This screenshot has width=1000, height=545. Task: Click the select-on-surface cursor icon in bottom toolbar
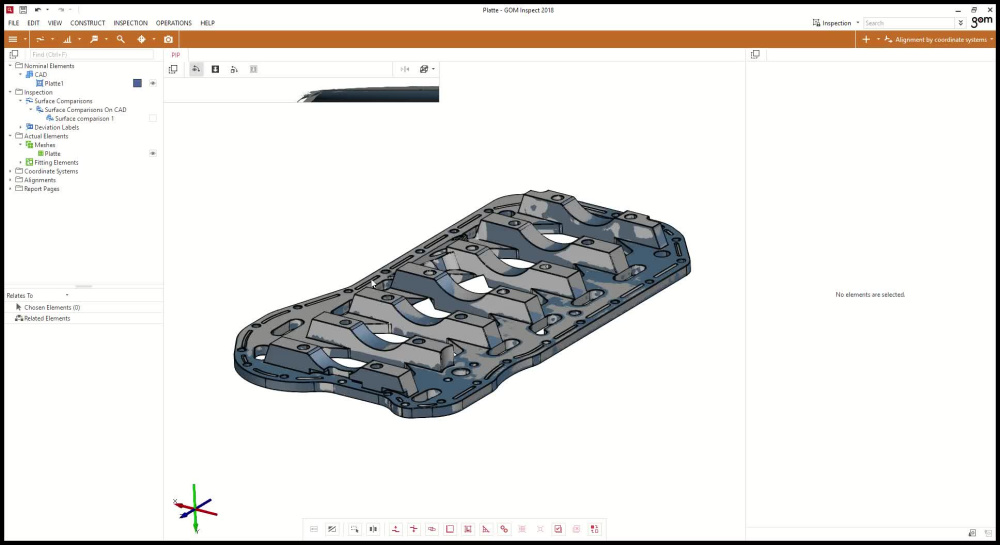point(354,529)
